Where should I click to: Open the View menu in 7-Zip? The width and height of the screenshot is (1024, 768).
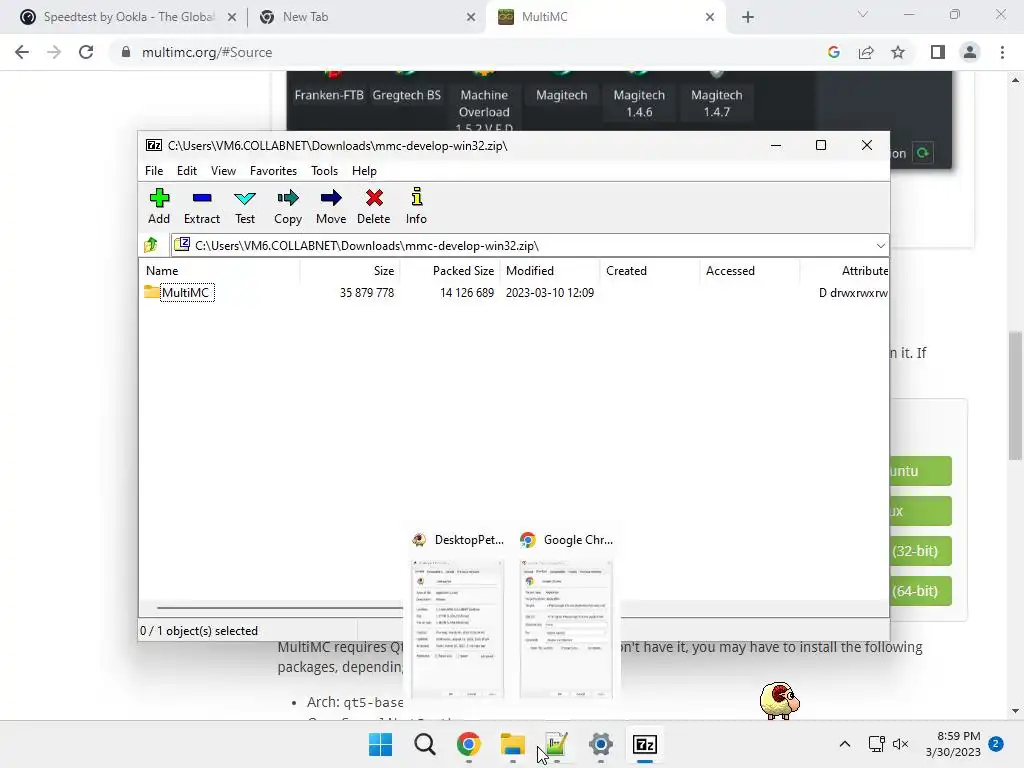point(223,170)
